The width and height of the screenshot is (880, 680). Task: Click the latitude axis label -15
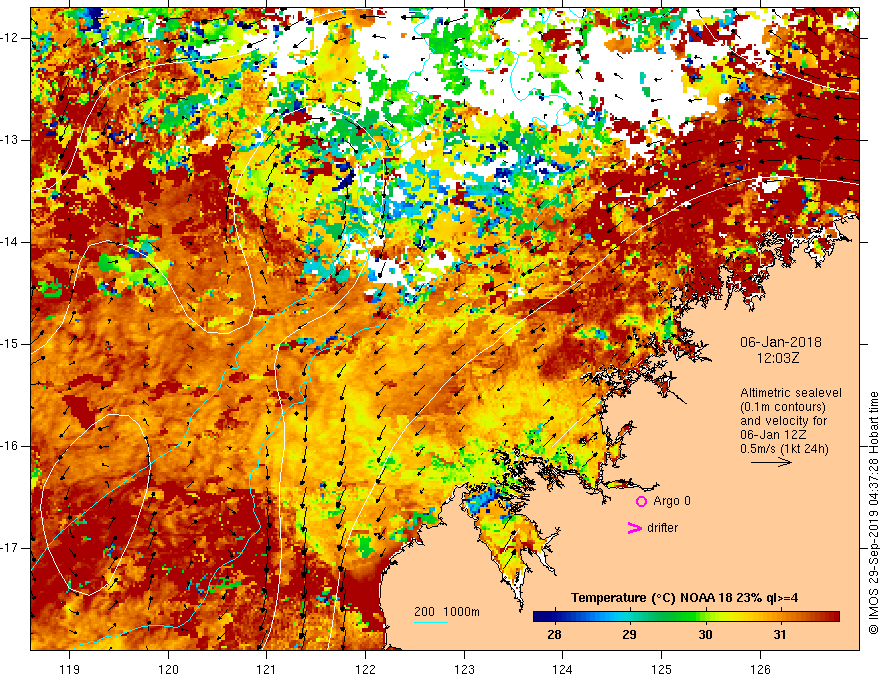(10, 344)
